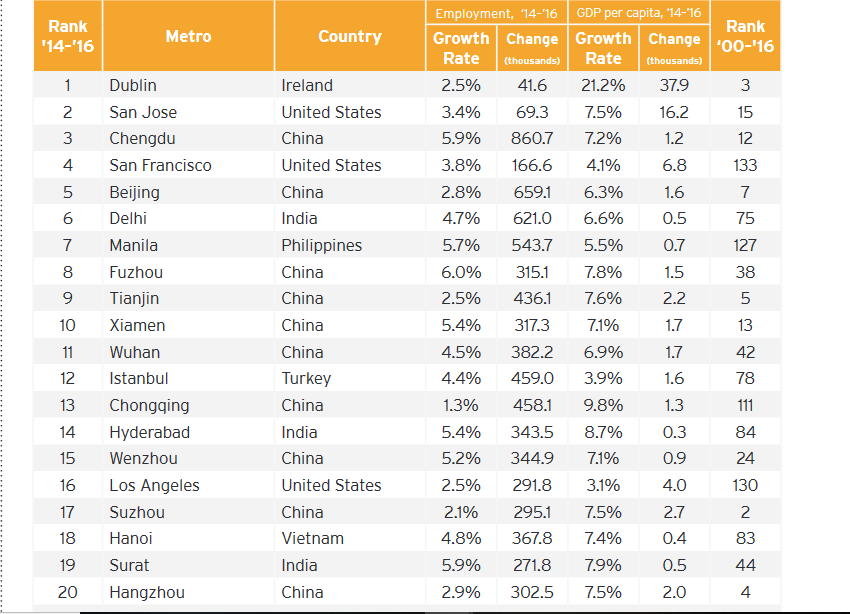Select the Vietnam country cell

(x=312, y=538)
